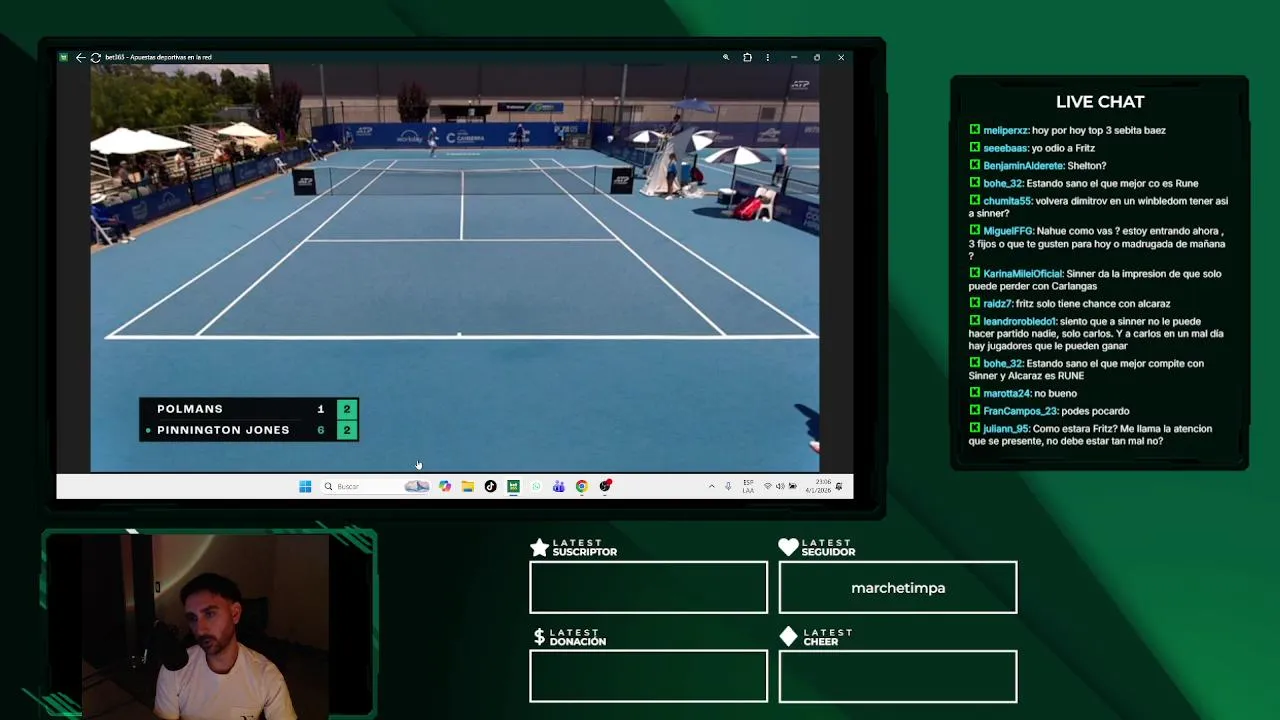The image size is (1280, 720).
Task: Click the PINNINGTON JONES score row
Action: tap(249, 430)
